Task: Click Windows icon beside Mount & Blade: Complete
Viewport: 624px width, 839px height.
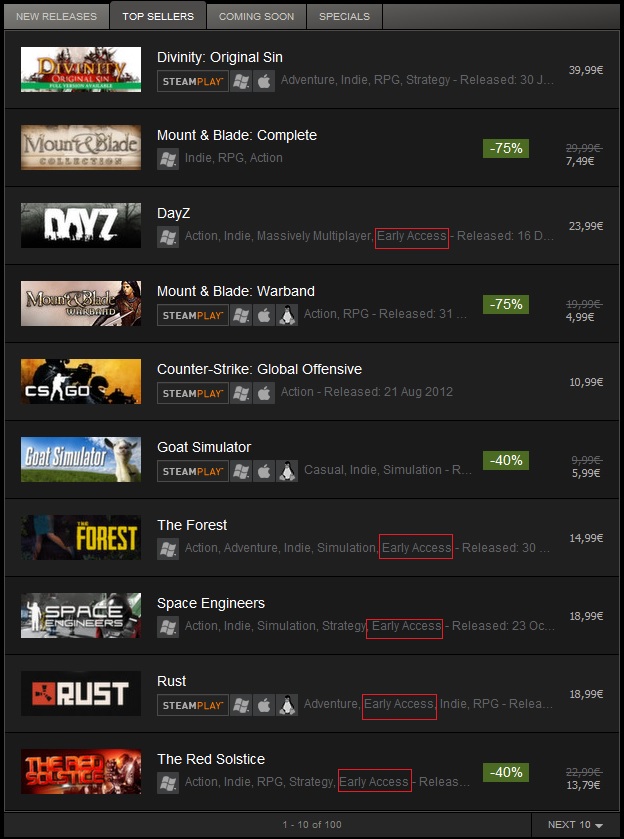Action: click(x=168, y=159)
